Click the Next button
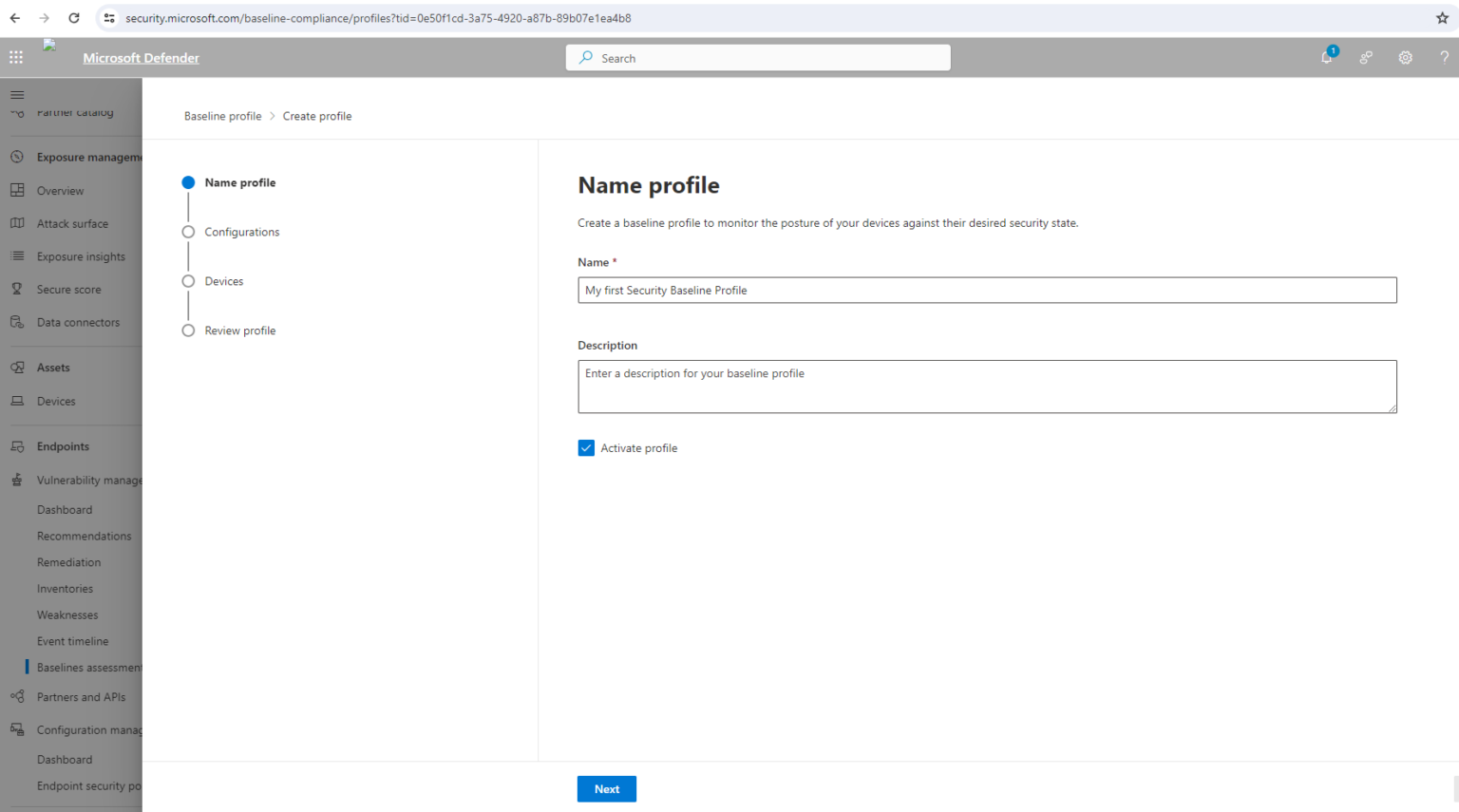The width and height of the screenshot is (1459, 812). (606, 788)
